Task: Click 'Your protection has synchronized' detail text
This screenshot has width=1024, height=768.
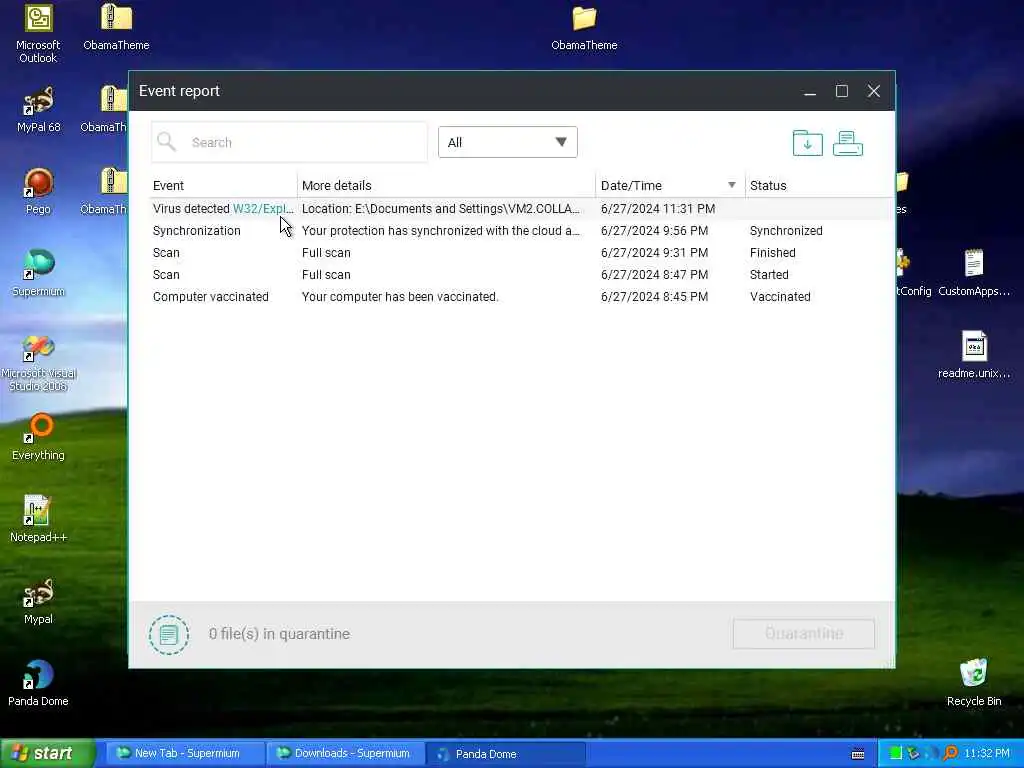Action: coord(441,231)
